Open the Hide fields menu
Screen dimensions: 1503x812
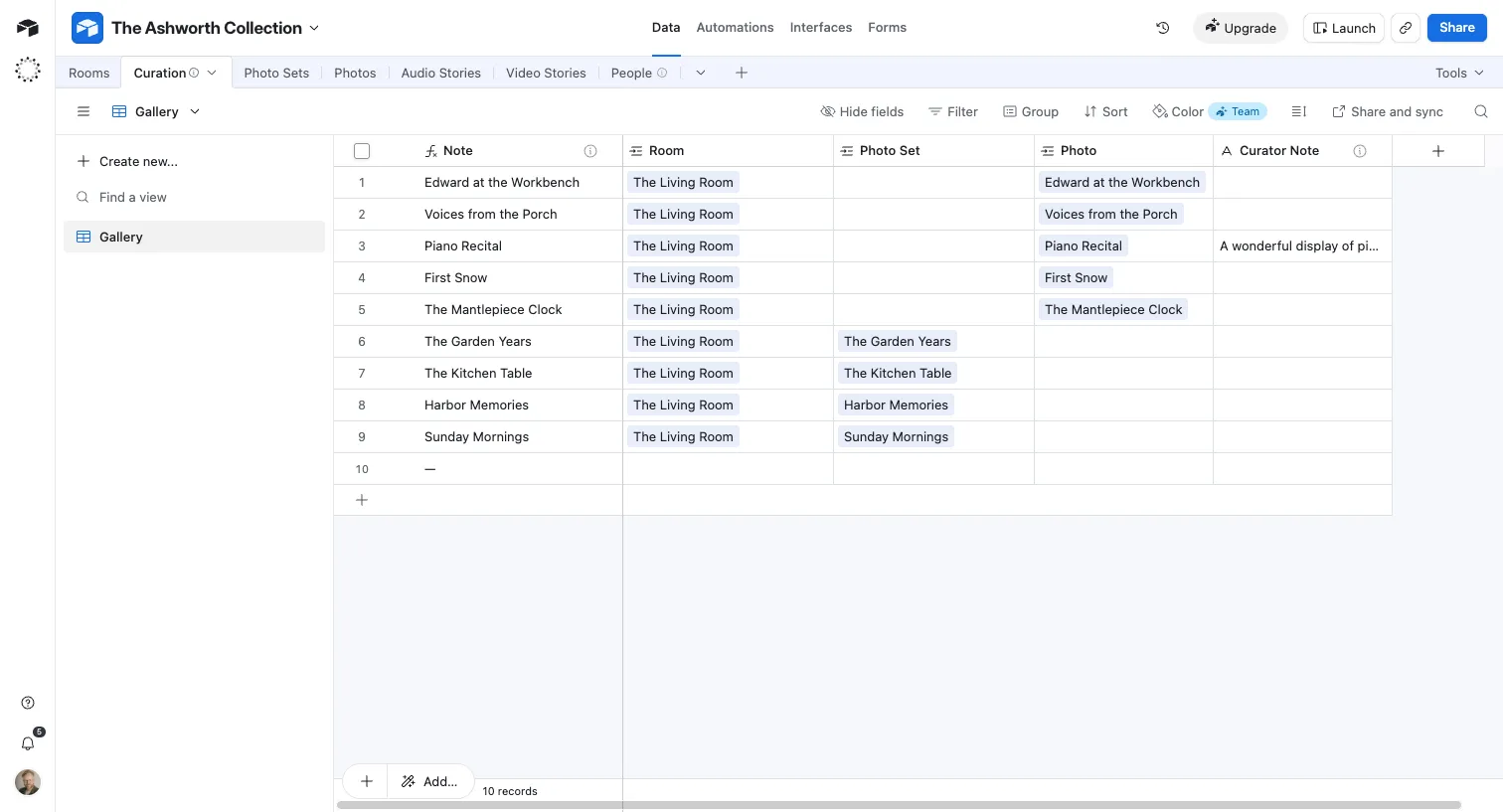[x=862, y=111]
